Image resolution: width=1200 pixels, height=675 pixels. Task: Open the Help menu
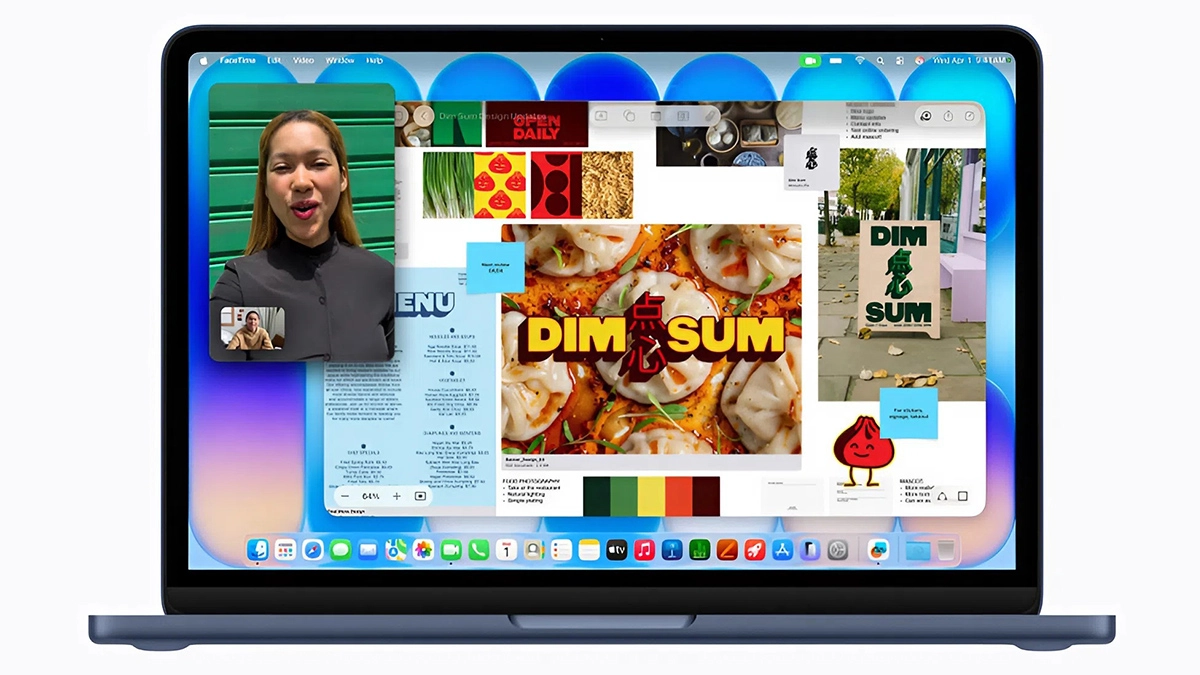click(375, 61)
